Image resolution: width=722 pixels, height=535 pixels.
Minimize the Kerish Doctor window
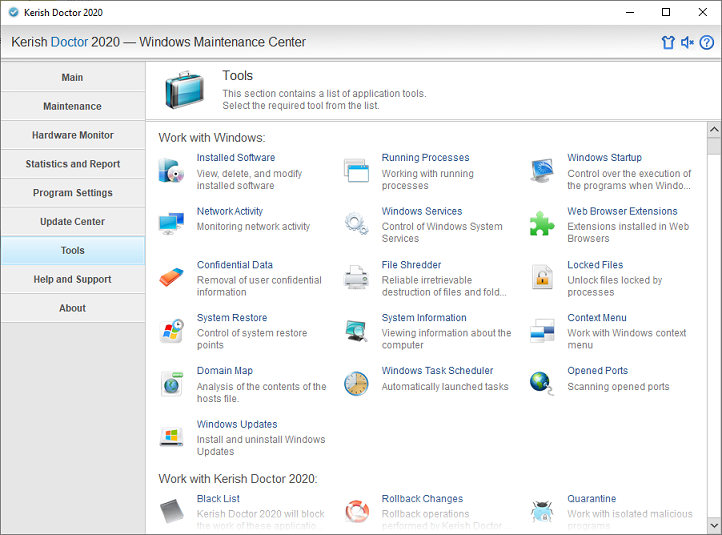pyautogui.click(x=630, y=12)
